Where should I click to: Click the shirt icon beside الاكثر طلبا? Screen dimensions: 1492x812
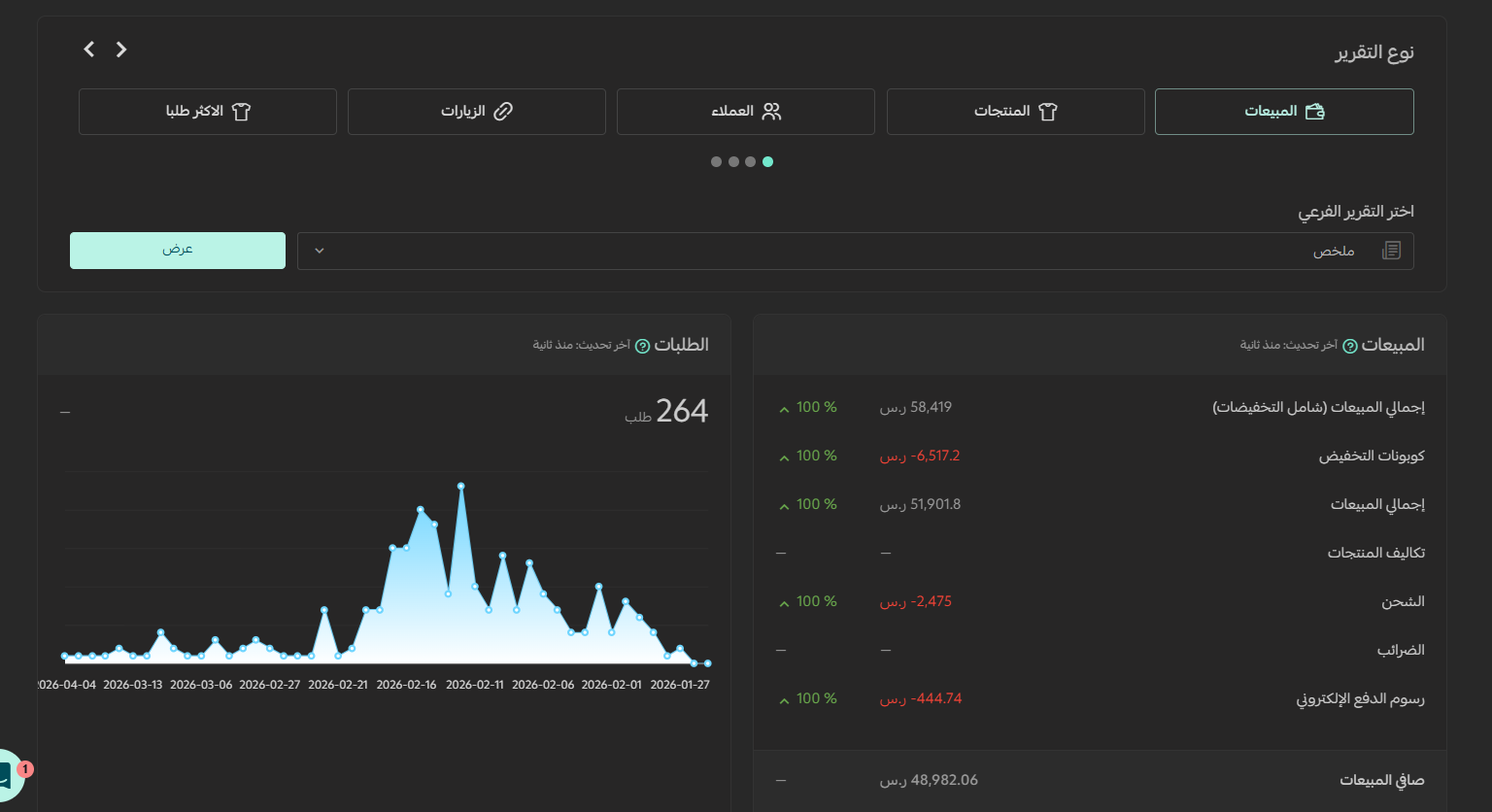(242, 112)
